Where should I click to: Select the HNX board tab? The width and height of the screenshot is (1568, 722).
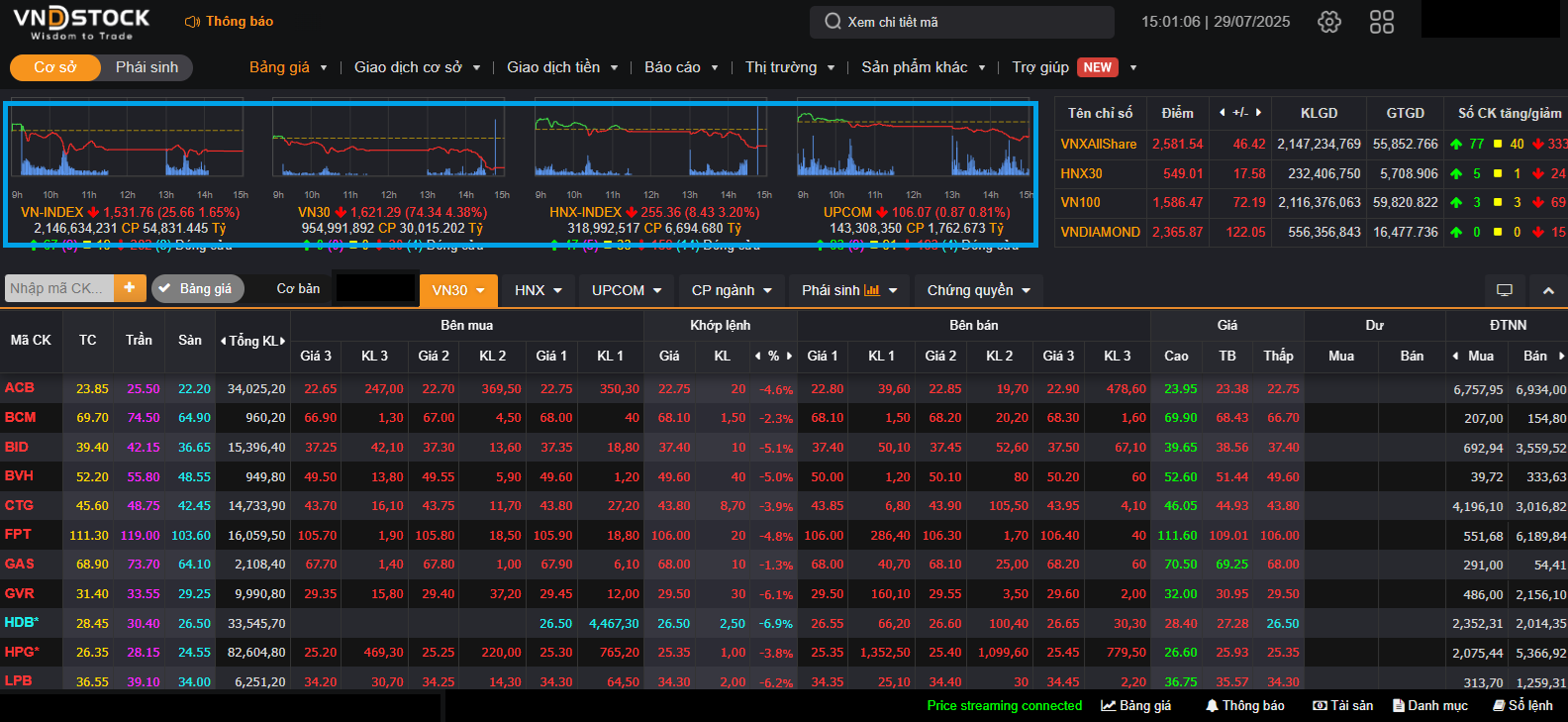point(539,290)
